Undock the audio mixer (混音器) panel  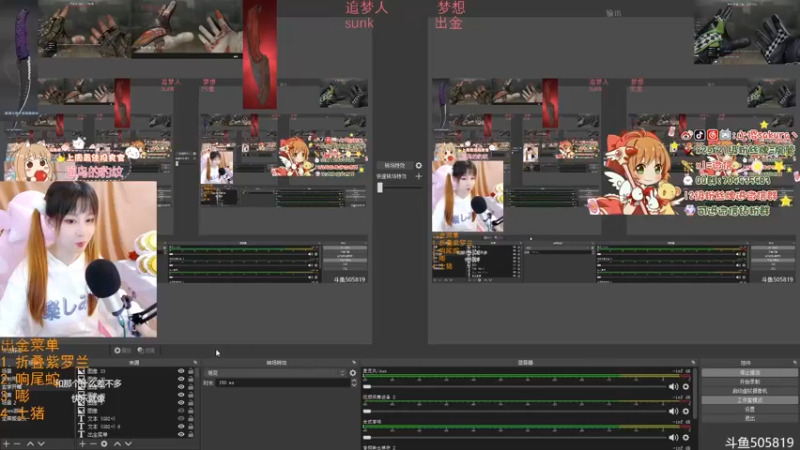[x=693, y=363]
